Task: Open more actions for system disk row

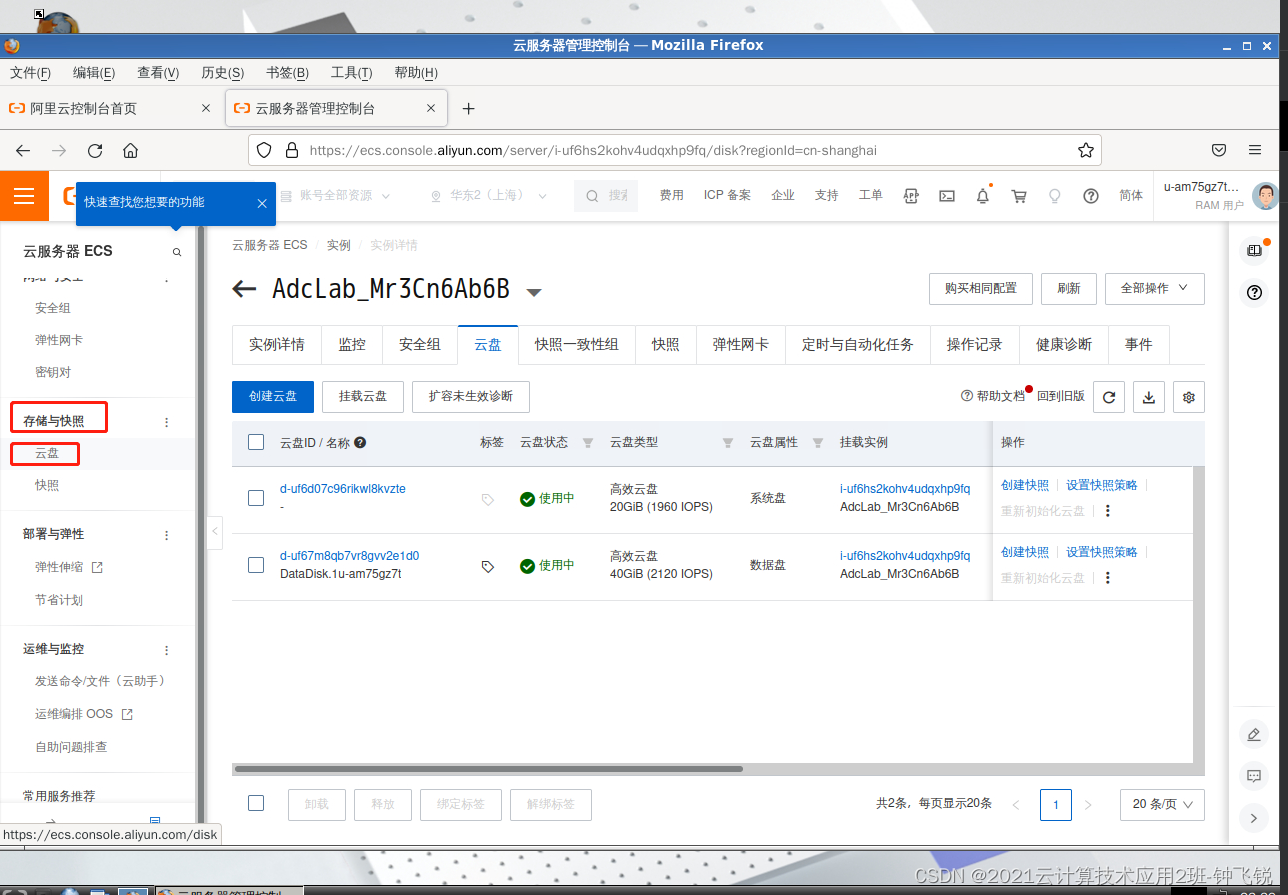Action: (x=1107, y=510)
